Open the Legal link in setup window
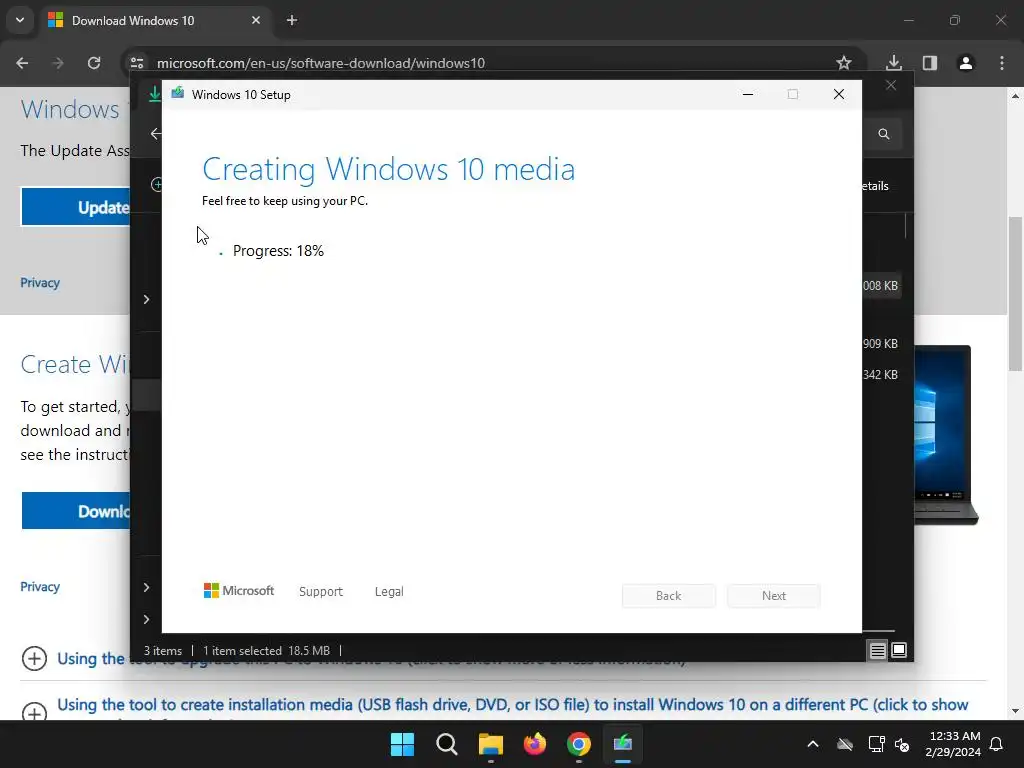 coord(389,592)
